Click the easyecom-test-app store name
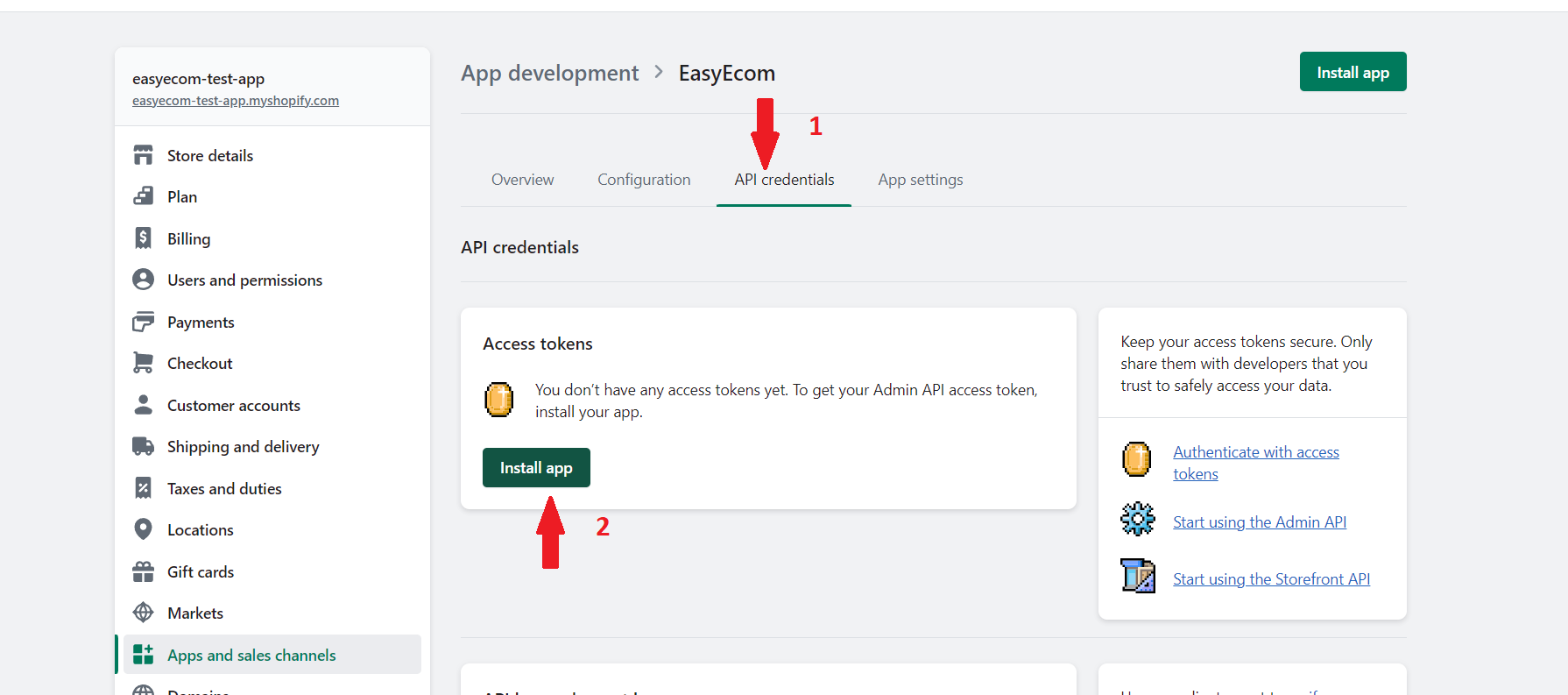The height and width of the screenshot is (695, 1568). tap(199, 79)
